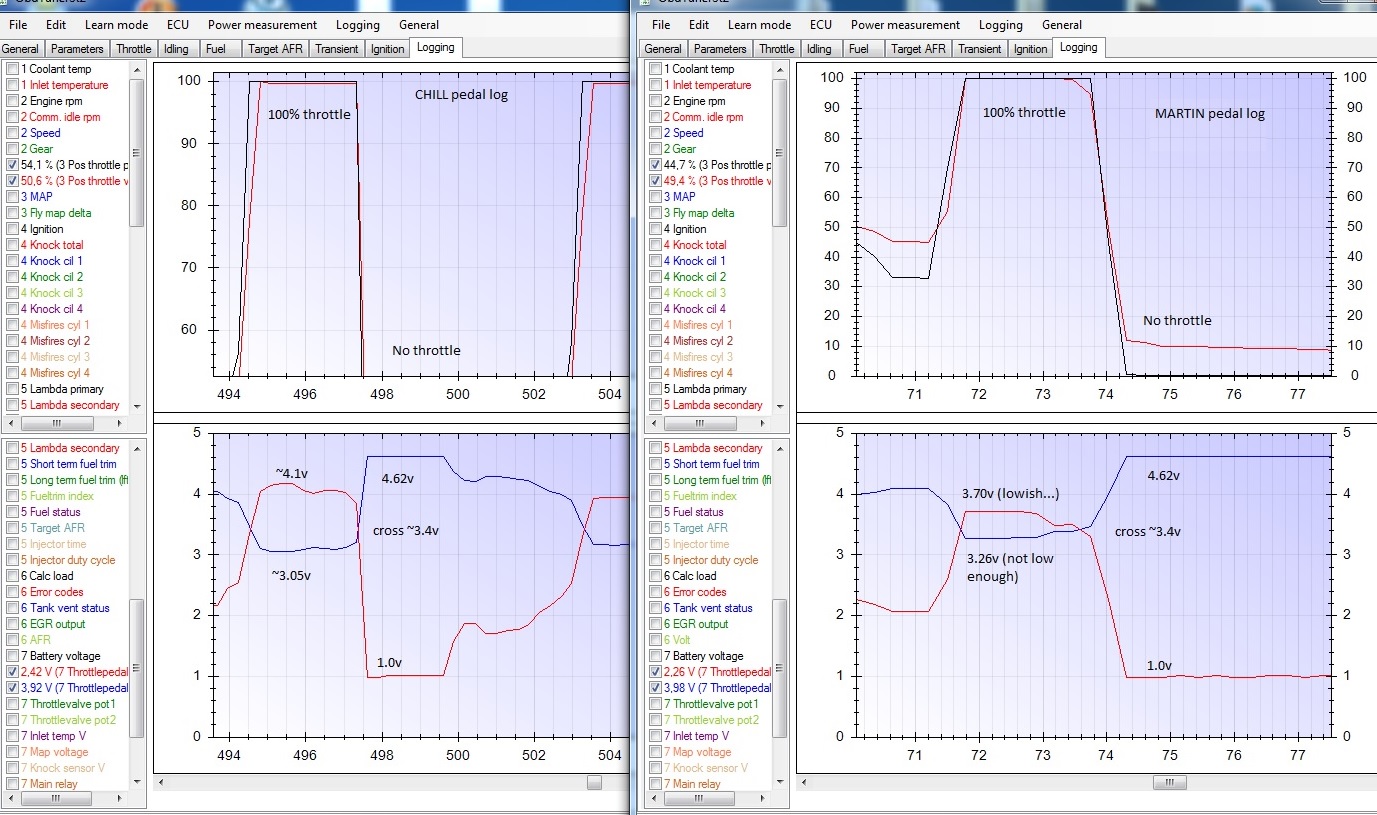Image resolution: width=1377 pixels, height=815 pixels.
Task: Switch to Idling tab in CHILL log window
Action: point(176,48)
